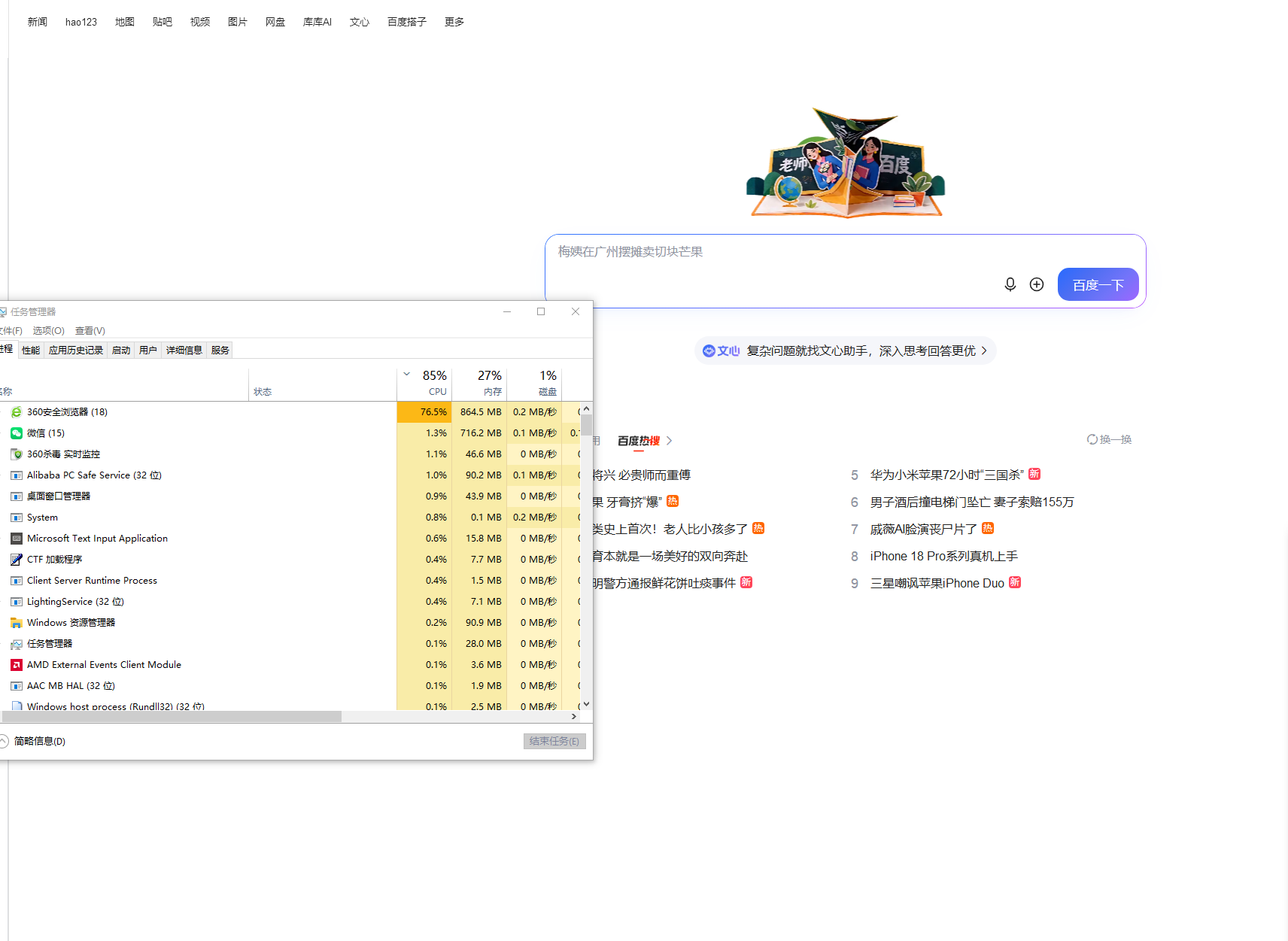The width and height of the screenshot is (1288, 941).
Task: Open the 百度搭子 link
Action: [x=407, y=22]
